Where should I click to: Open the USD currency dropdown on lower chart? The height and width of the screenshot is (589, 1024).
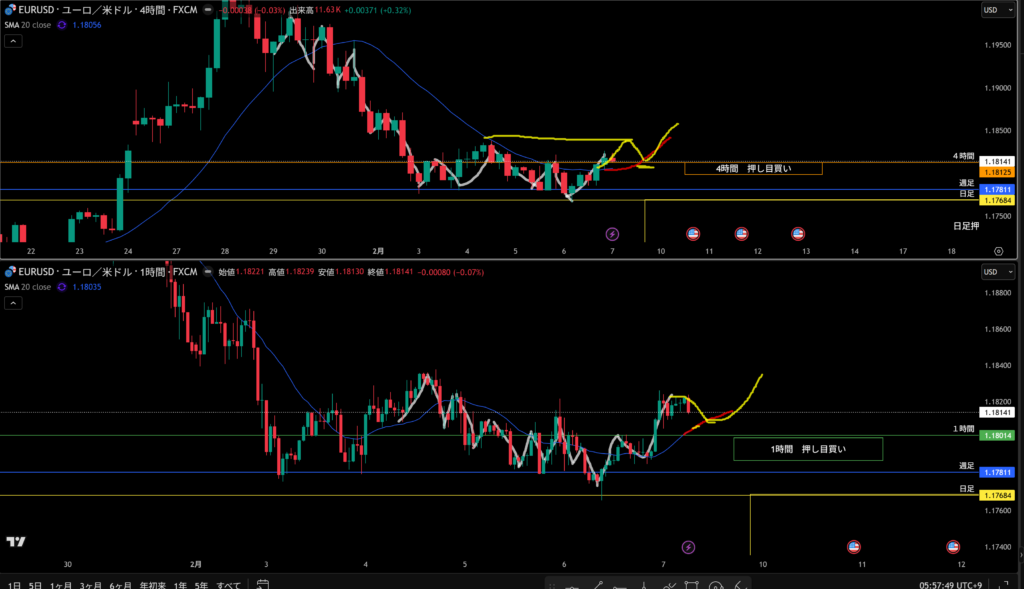tap(994, 272)
